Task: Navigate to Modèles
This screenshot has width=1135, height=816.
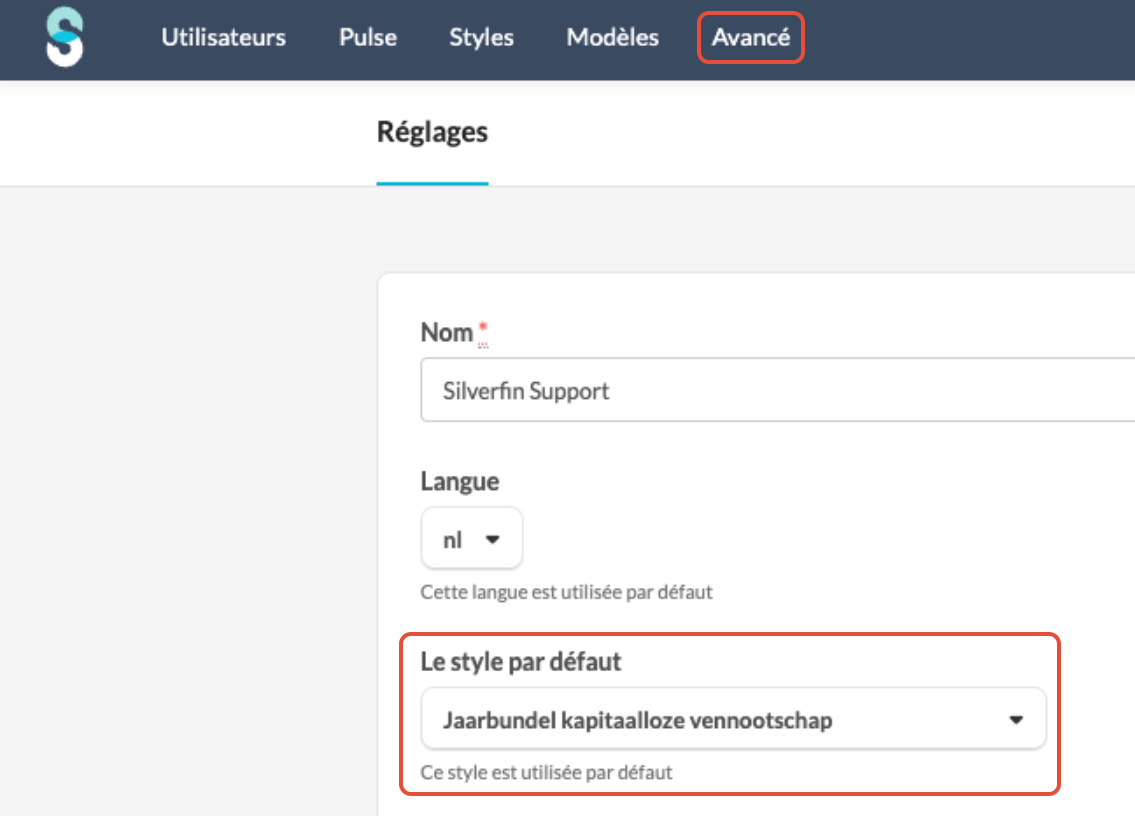Action: pos(612,38)
